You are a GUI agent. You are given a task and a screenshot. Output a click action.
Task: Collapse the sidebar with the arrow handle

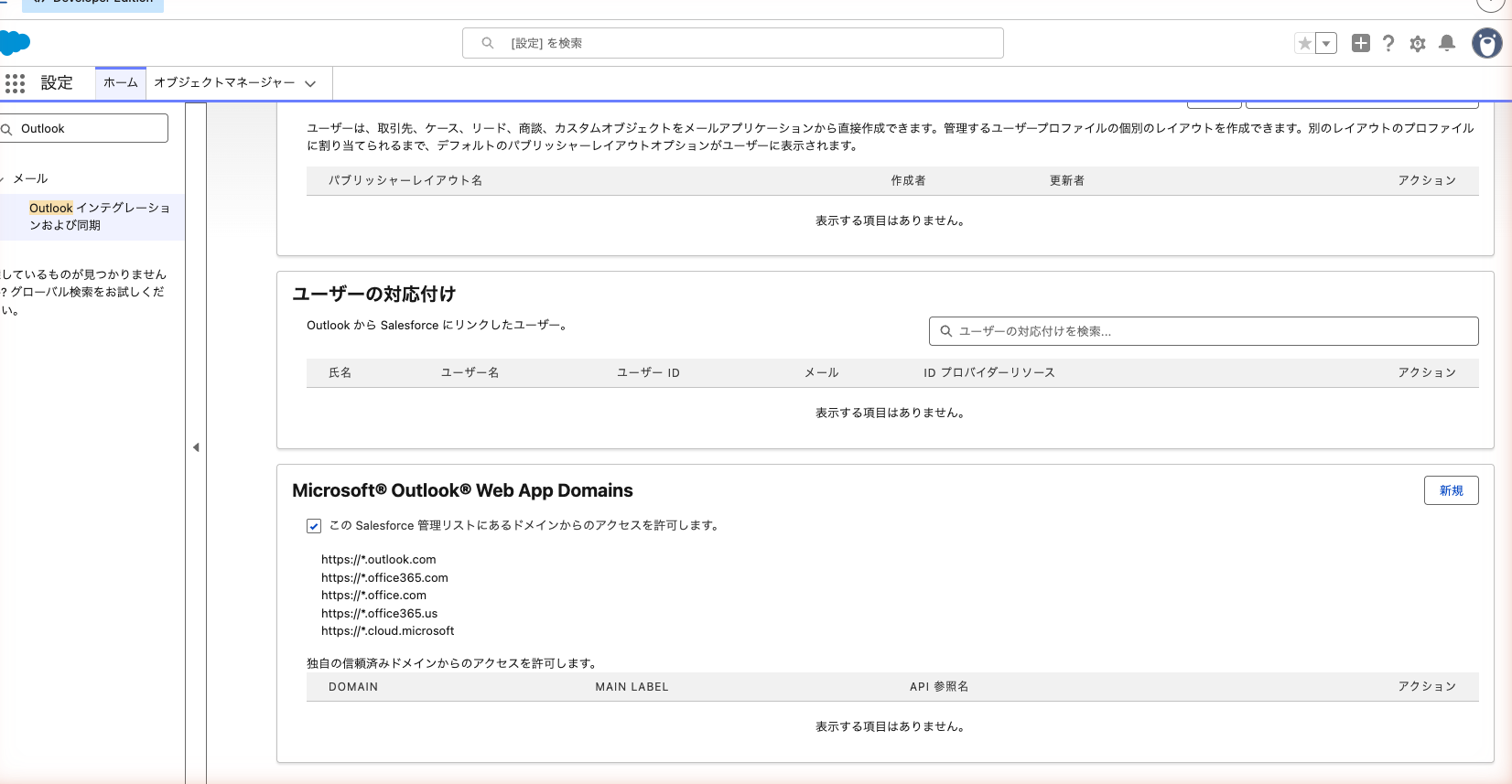[196, 447]
